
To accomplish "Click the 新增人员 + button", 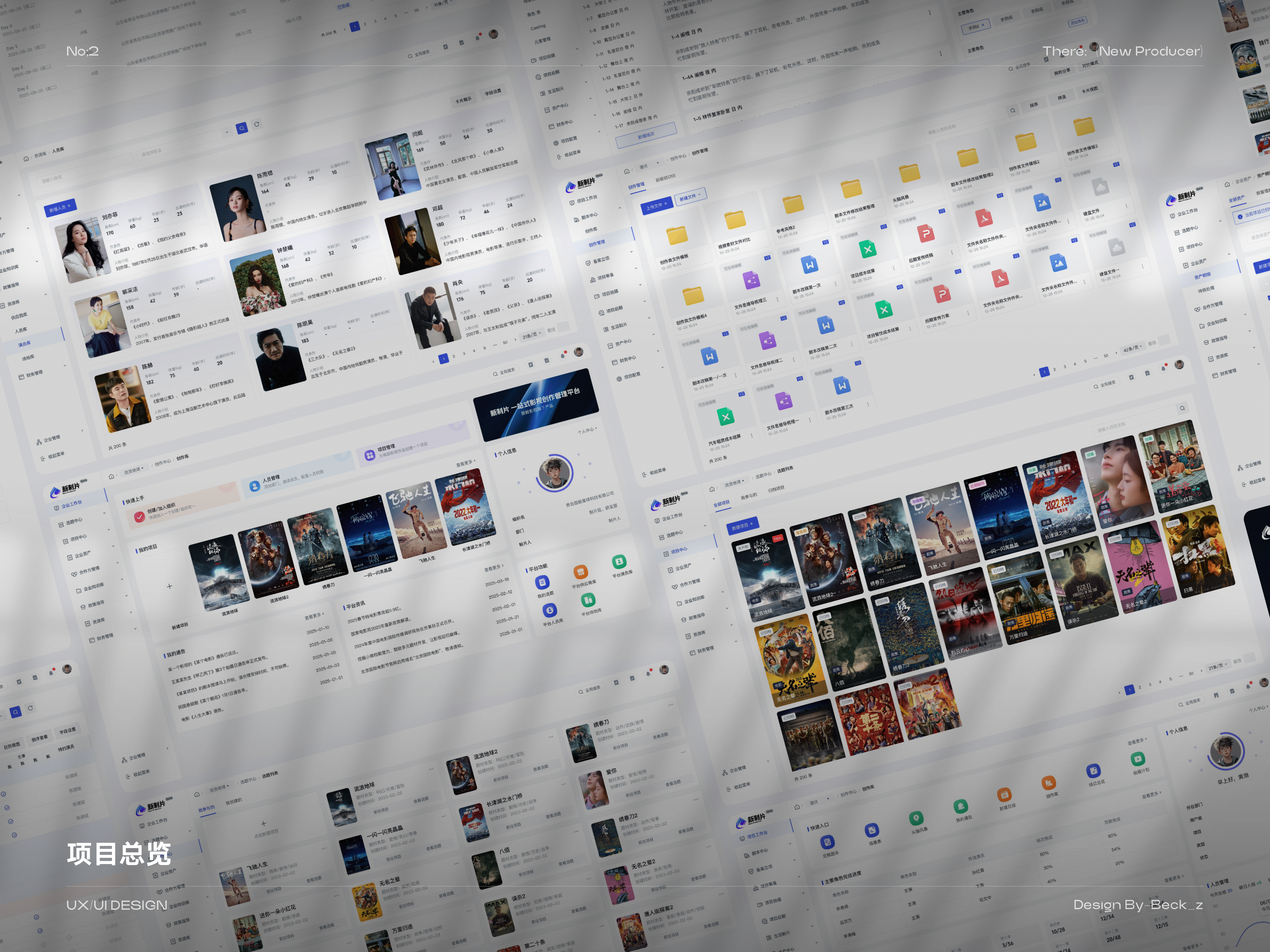I will [60, 208].
